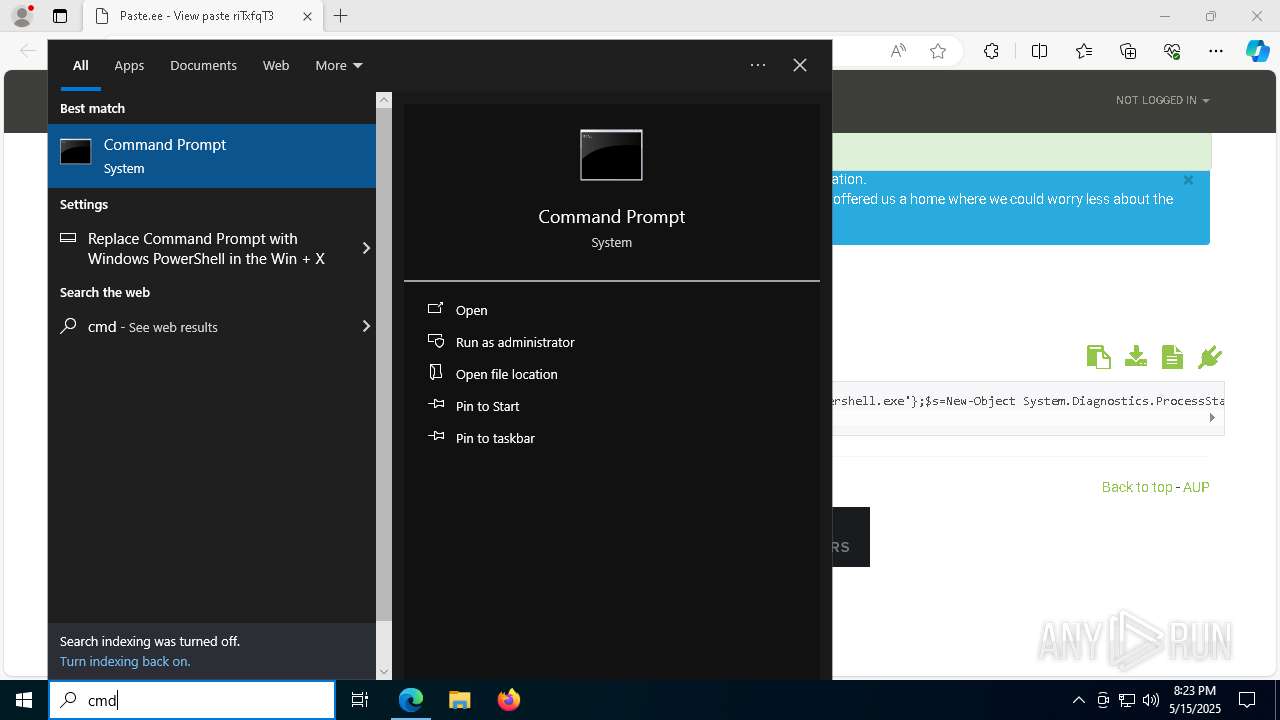Expand the More filters dropdown

(x=339, y=65)
